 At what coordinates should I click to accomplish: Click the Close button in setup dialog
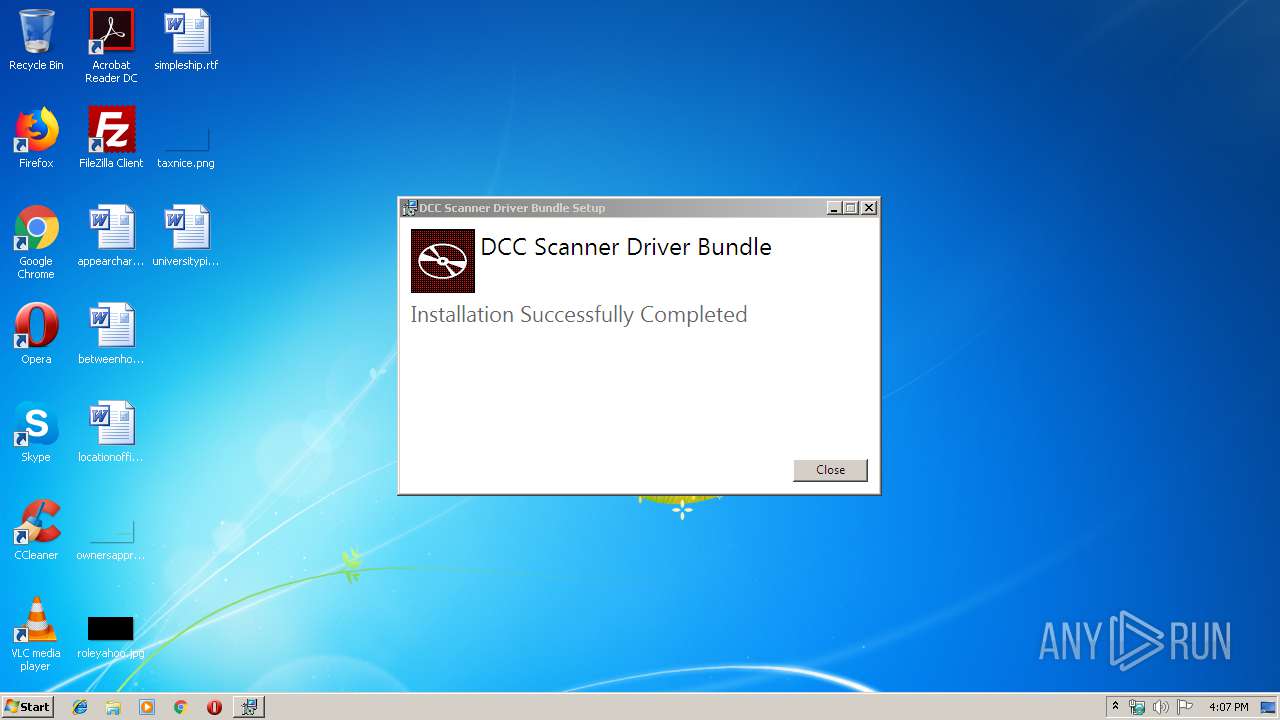830,470
